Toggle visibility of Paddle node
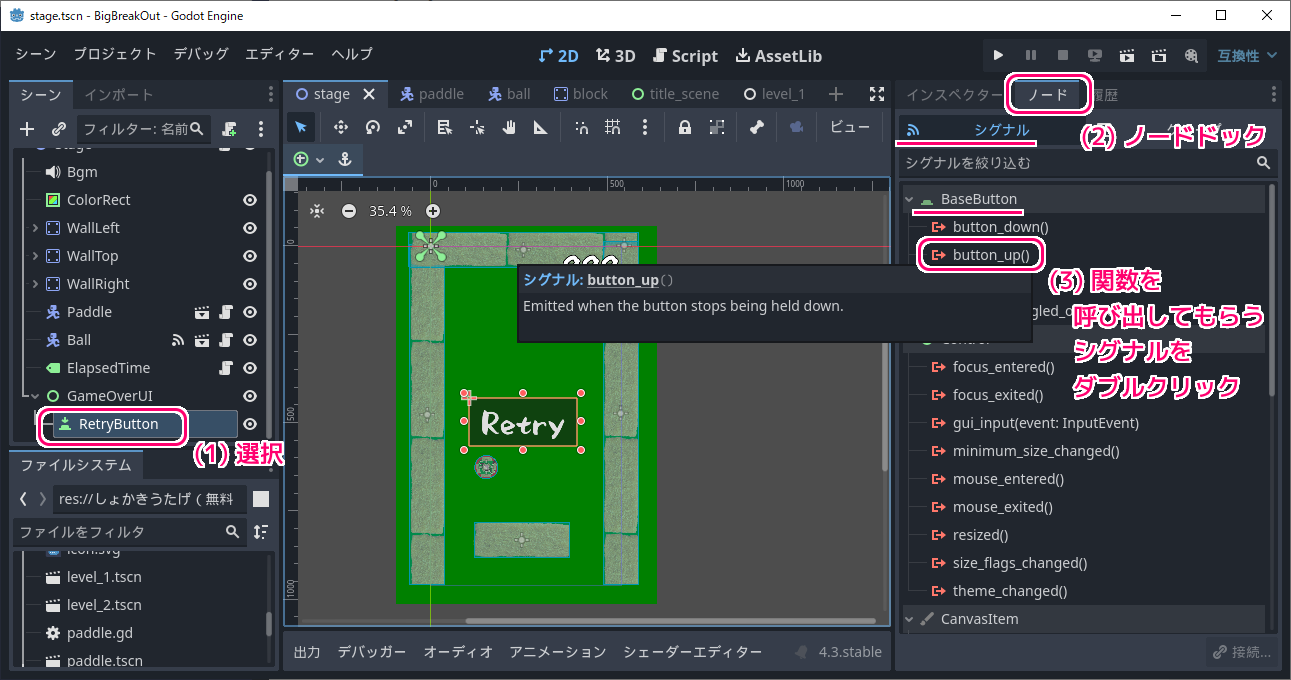Viewport: 1291px width, 680px height. click(x=250, y=312)
